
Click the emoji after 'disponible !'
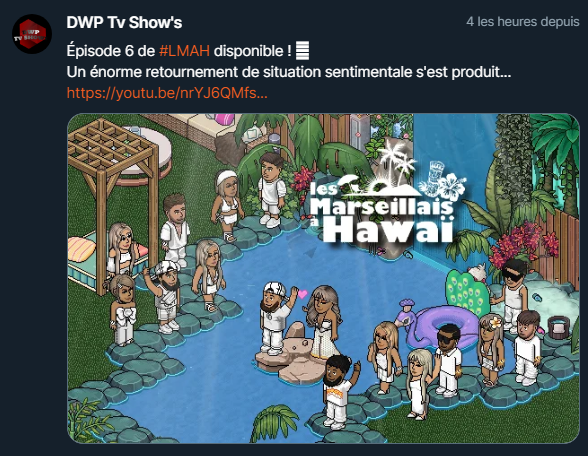coord(303,51)
